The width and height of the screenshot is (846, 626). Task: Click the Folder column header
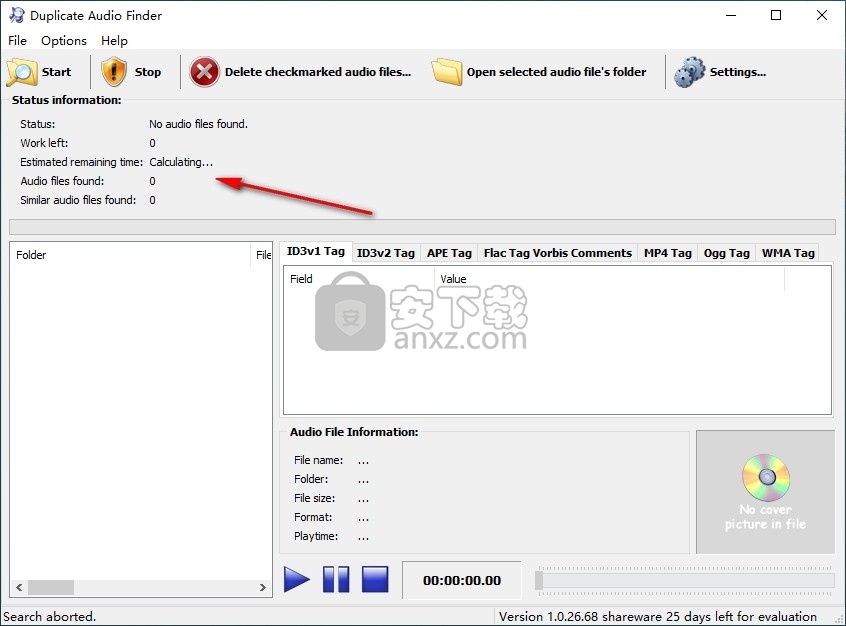[x=130, y=255]
